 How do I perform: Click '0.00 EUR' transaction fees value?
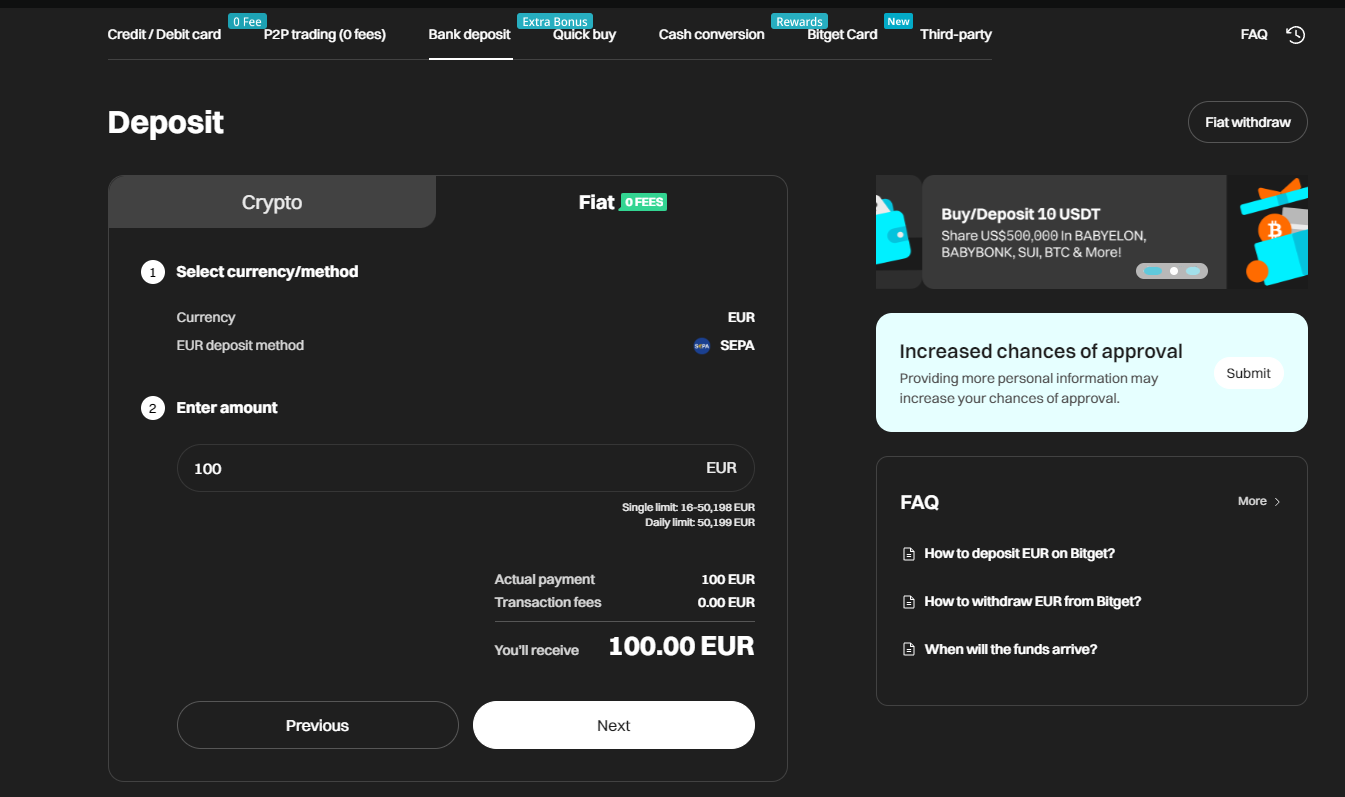[726, 603]
